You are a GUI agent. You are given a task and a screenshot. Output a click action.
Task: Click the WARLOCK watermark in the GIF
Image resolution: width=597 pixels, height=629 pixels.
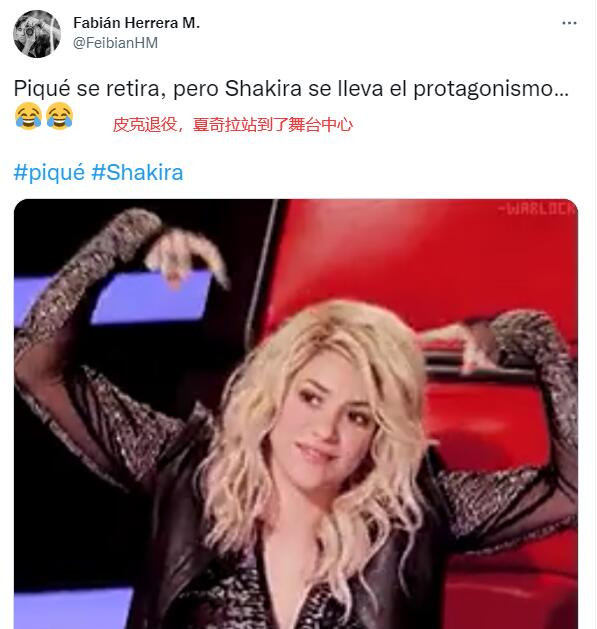click(537, 209)
